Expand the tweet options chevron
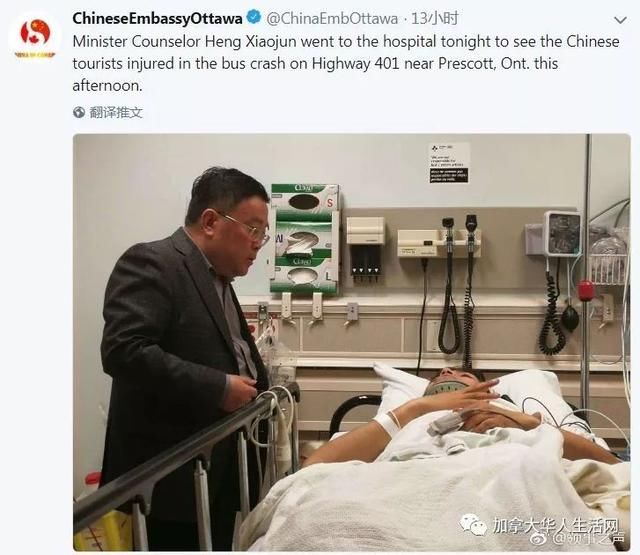Viewport: 640px width, 555px height. (620, 20)
